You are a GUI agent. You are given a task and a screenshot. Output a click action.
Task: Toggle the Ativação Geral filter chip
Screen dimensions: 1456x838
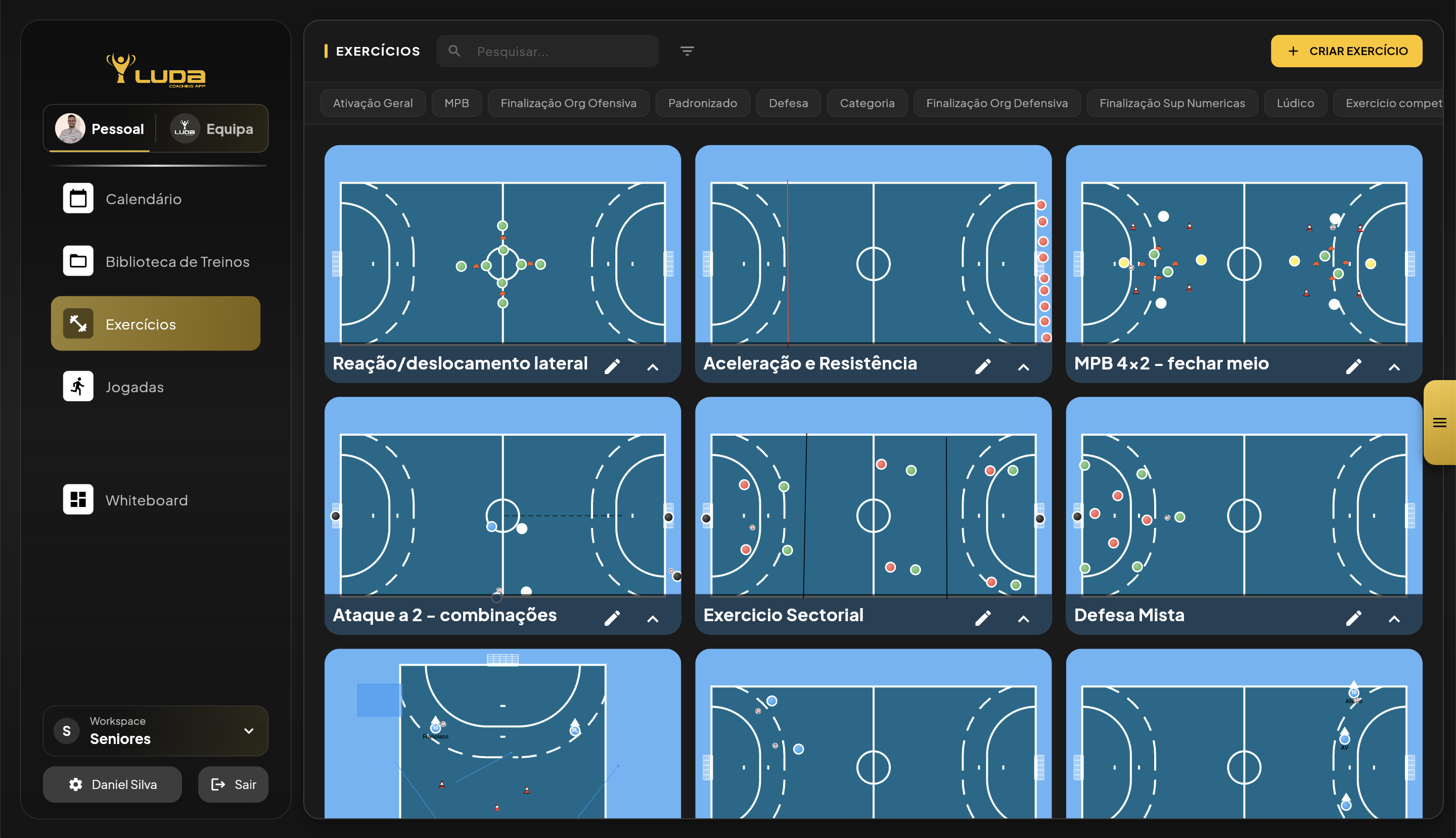(373, 103)
